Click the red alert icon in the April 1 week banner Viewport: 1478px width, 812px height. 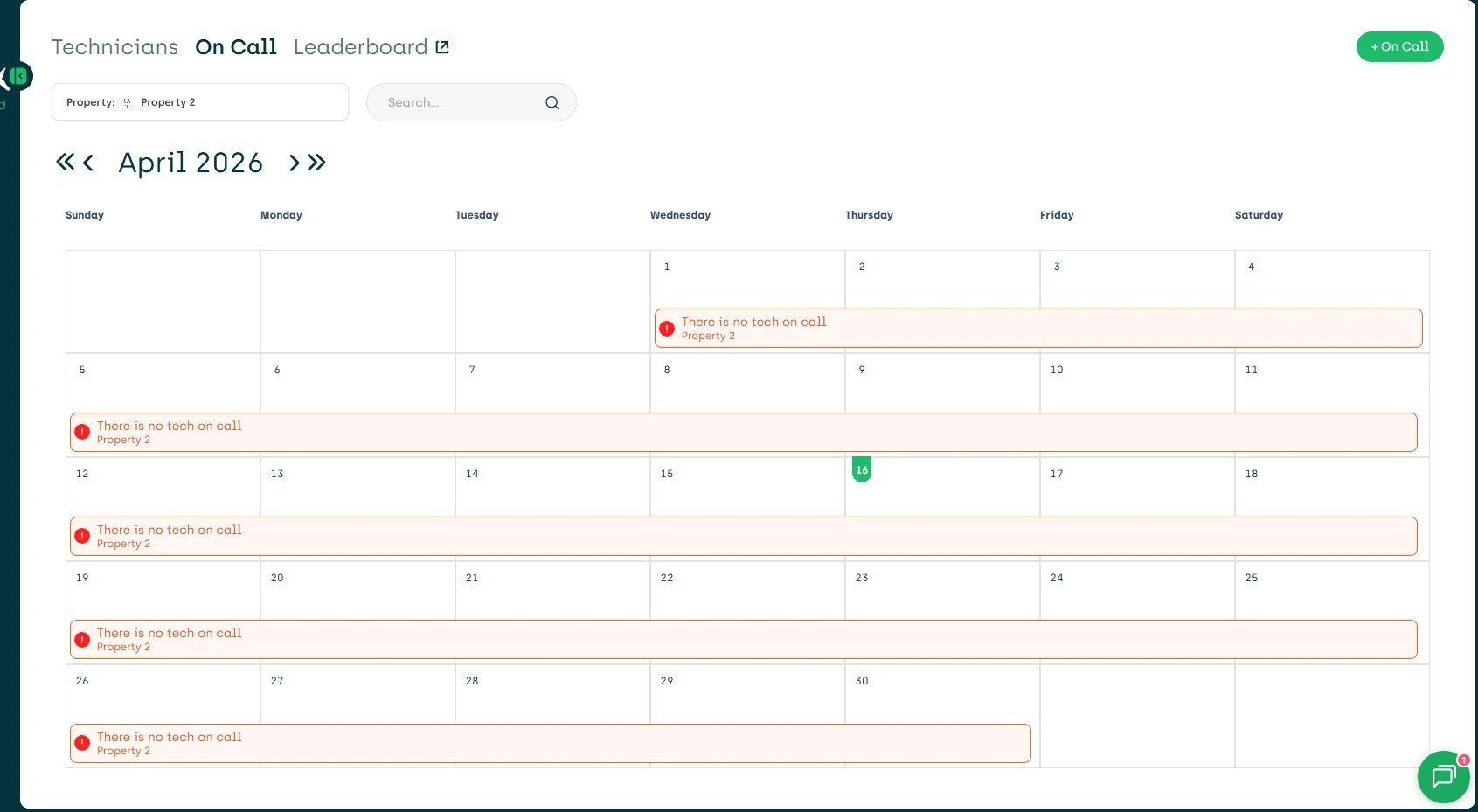tap(667, 329)
